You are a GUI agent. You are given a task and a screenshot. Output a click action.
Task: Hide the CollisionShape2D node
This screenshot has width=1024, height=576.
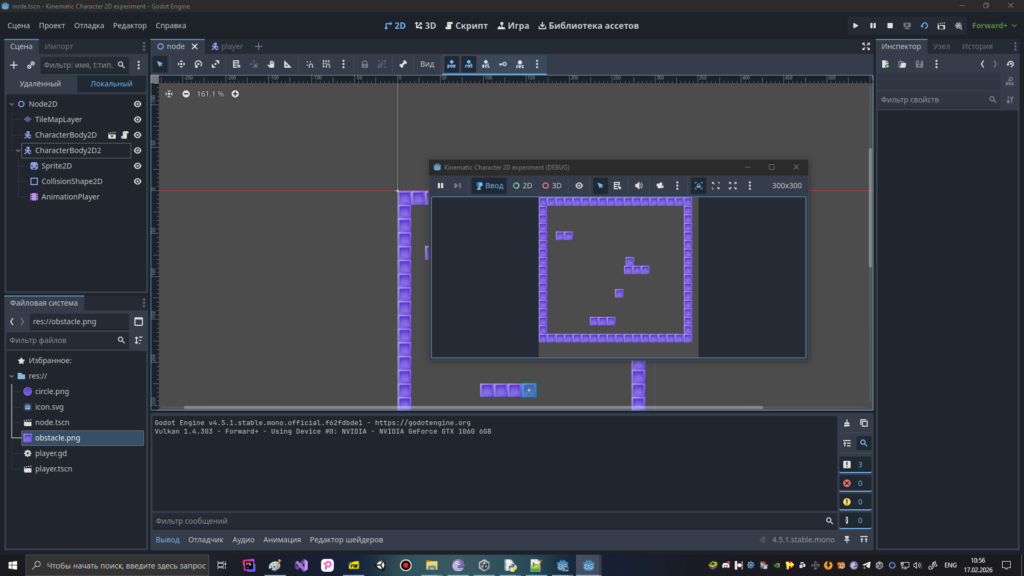[x=137, y=182]
